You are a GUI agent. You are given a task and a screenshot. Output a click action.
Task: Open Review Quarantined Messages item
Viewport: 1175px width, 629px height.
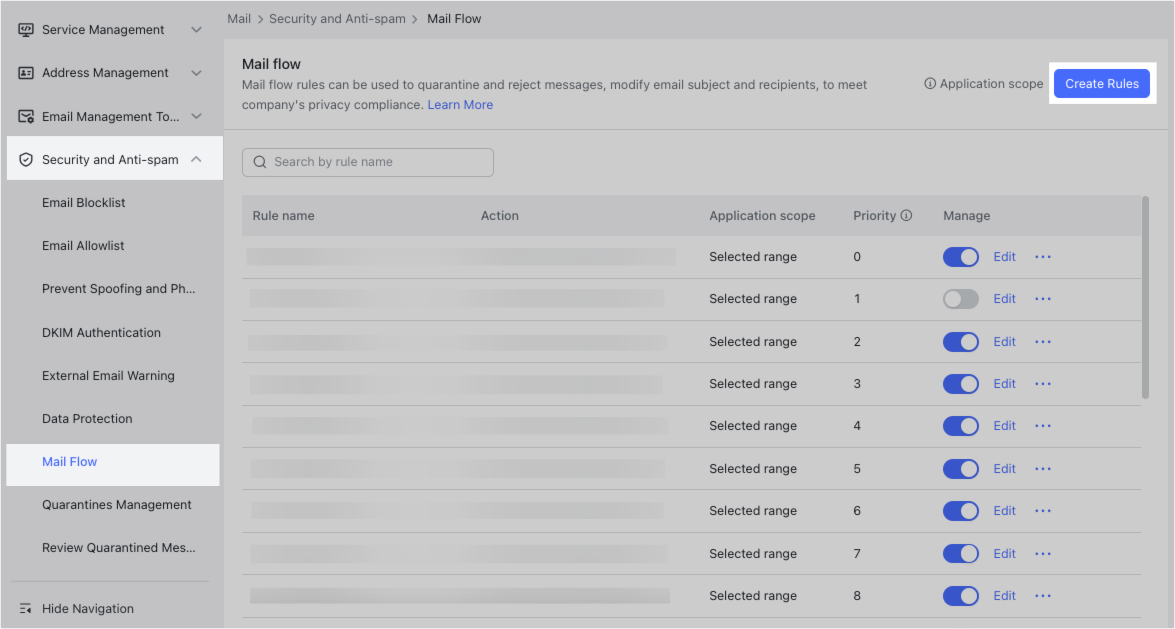click(118, 547)
